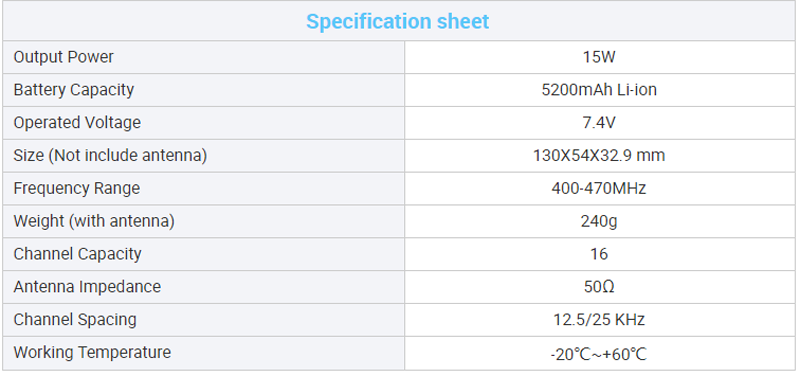Click the 15W value cell
Screen dimensions: 800x376
pos(599,57)
